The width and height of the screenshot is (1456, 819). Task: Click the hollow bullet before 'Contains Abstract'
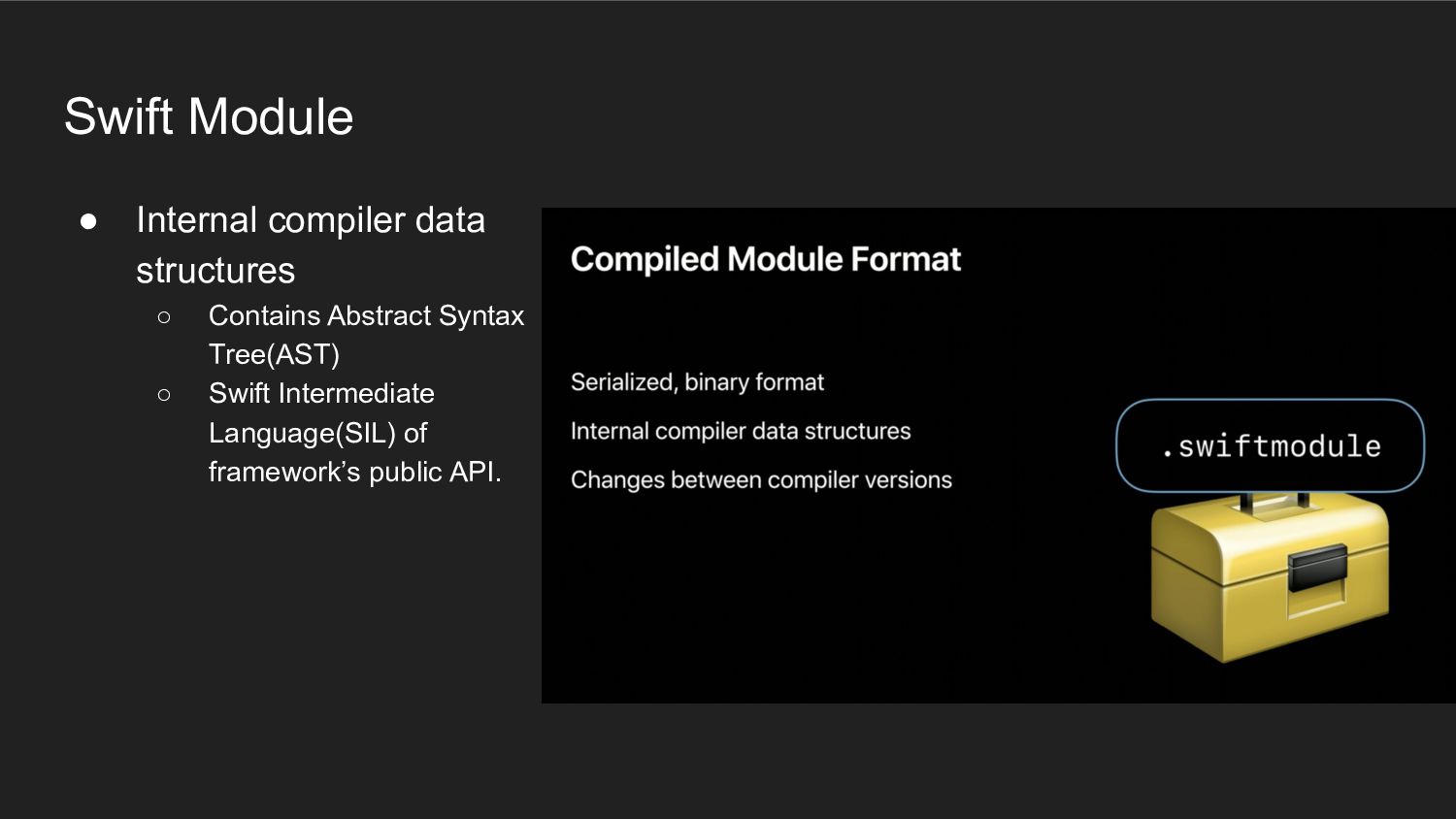[x=163, y=316]
